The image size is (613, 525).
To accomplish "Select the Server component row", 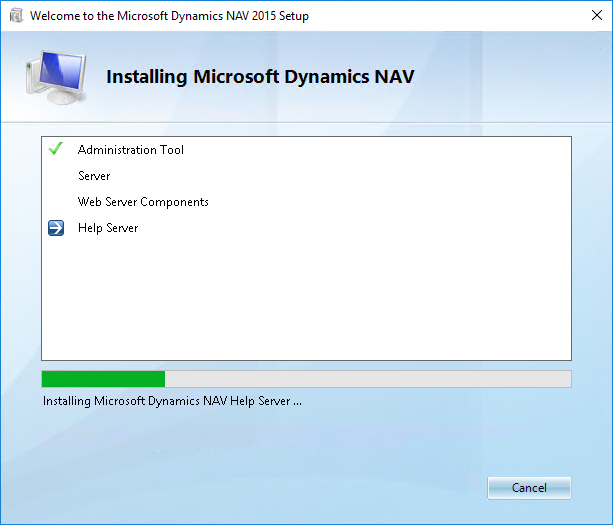I will 306,176.
